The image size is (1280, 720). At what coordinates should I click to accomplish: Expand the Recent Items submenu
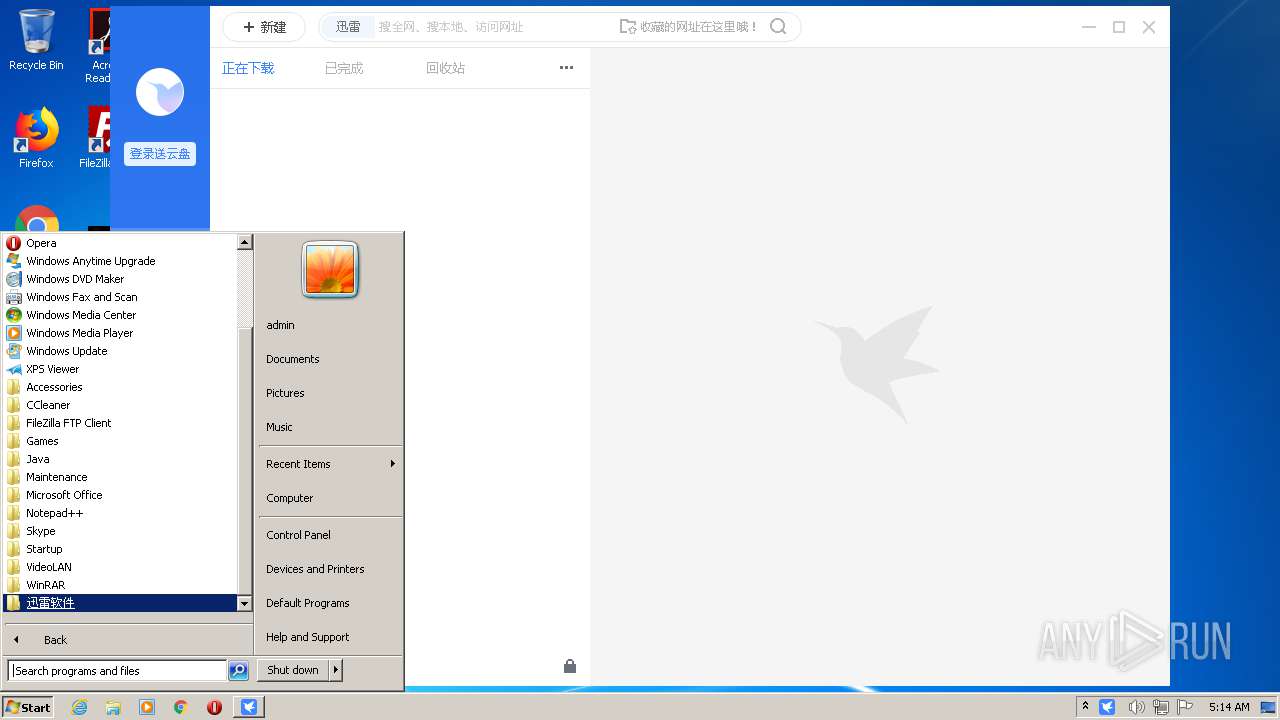click(x=330, y=464)
